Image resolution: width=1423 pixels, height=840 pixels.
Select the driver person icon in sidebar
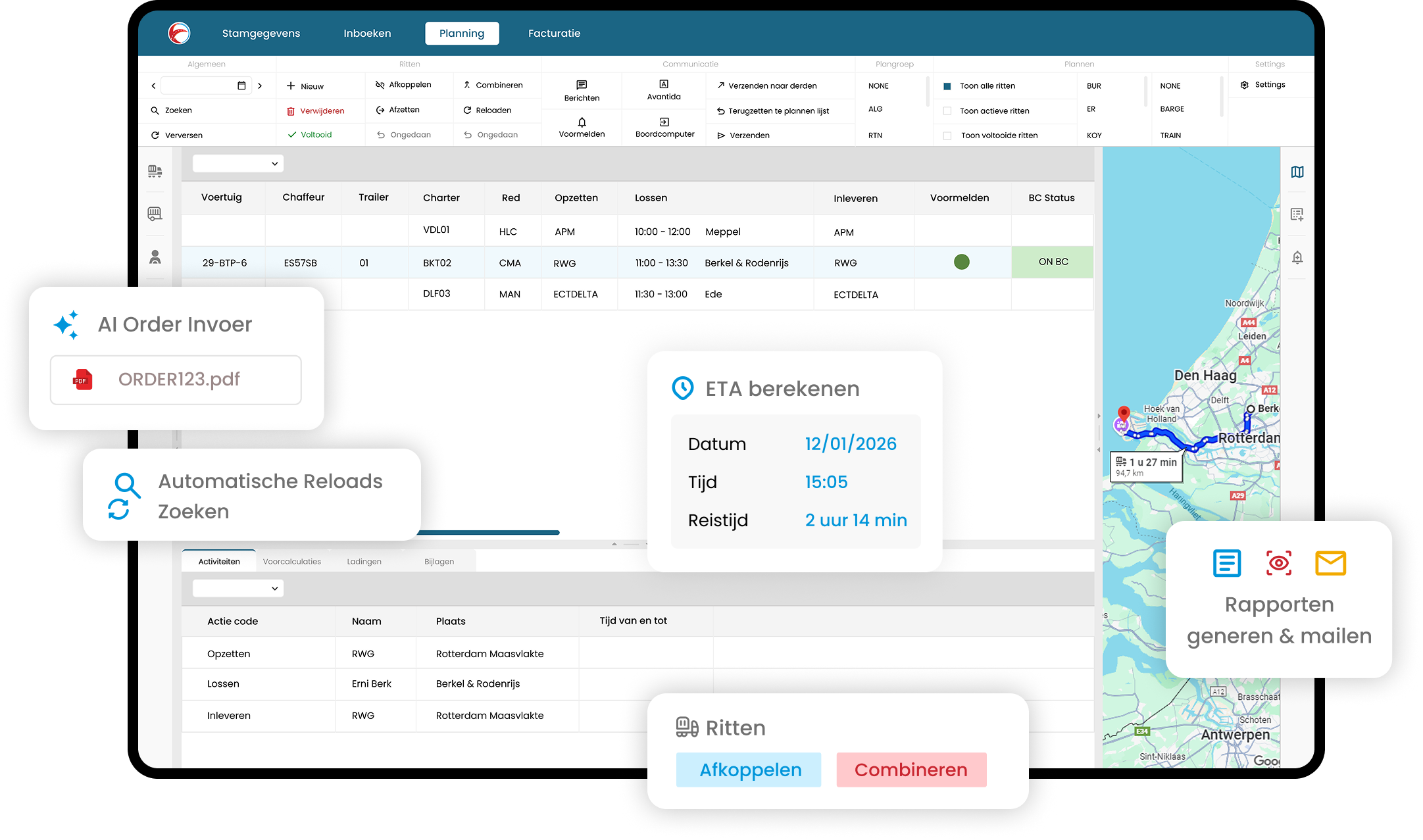pos(155,257)
